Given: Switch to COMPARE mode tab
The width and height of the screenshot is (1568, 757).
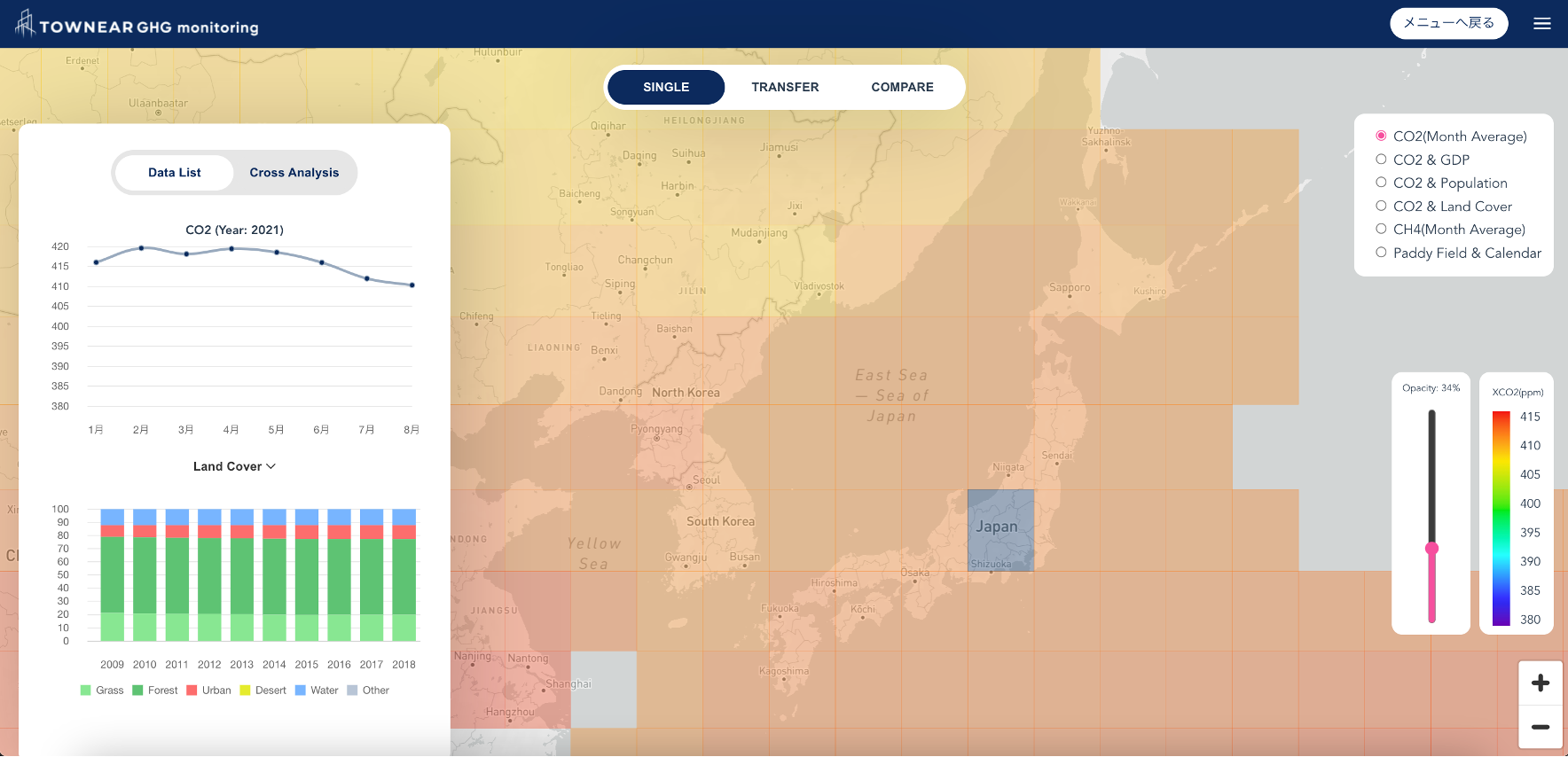Looking at the screenshot, I should pyautogui.click(x=902, y=87).
